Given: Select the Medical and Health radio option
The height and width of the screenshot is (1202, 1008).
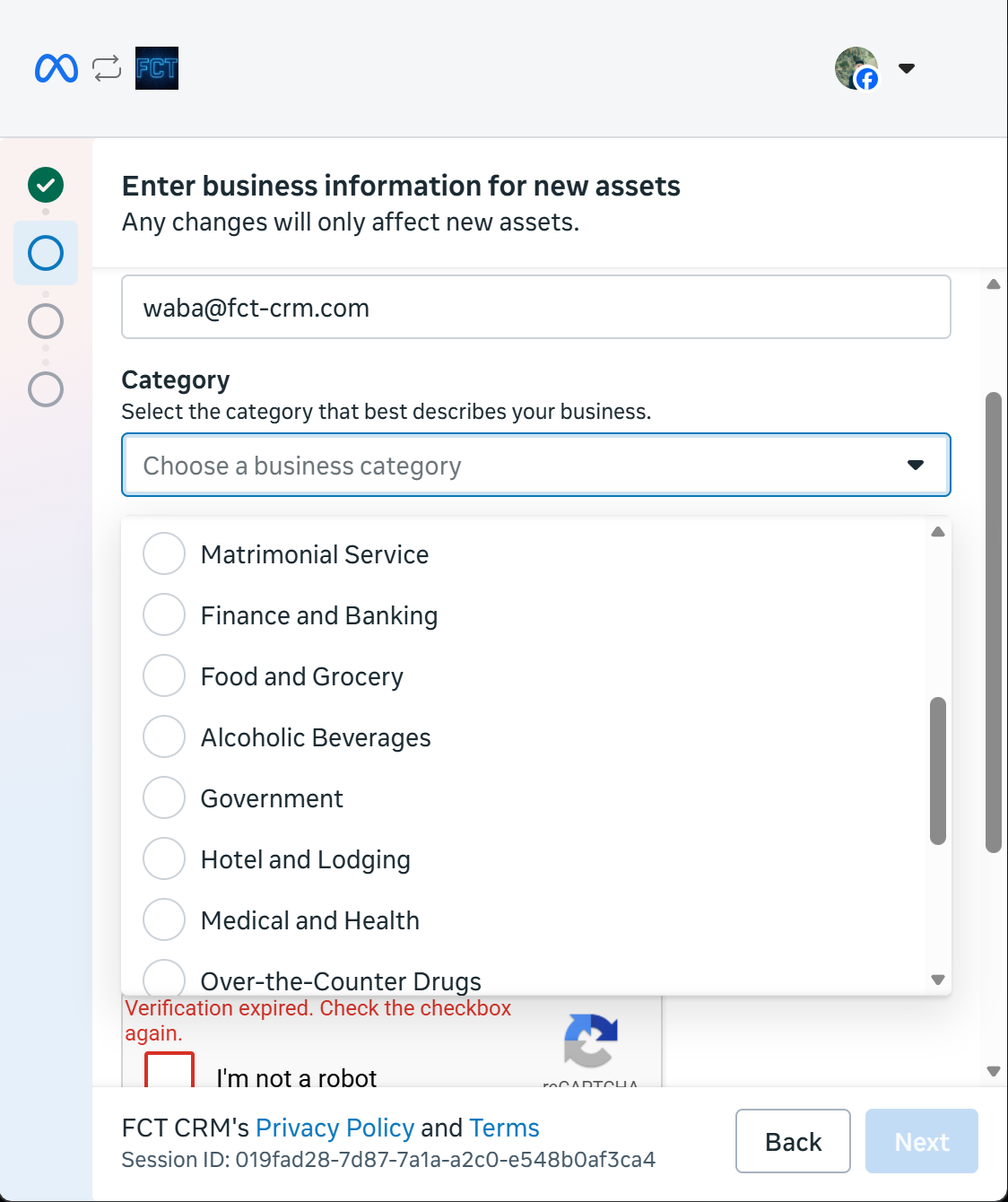Looking at the screenshot, I should [x=164, y=919].
